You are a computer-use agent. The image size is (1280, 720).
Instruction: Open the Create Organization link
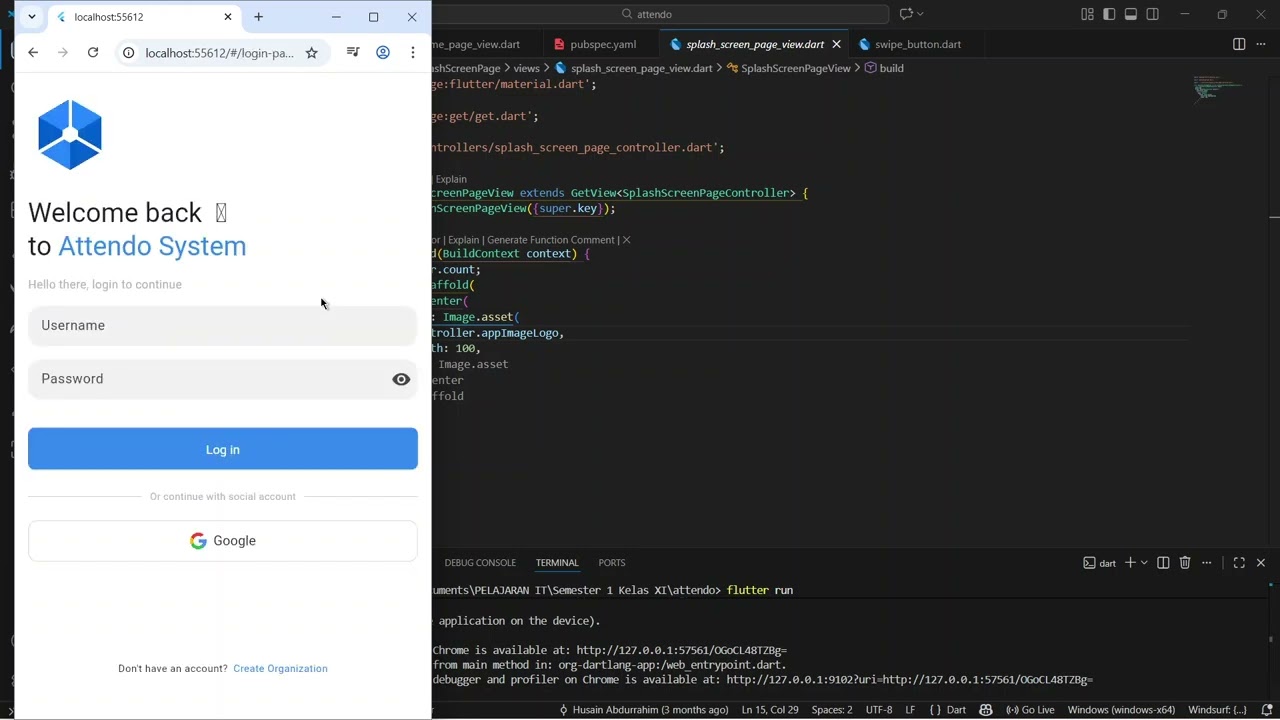tap(280, 669)
